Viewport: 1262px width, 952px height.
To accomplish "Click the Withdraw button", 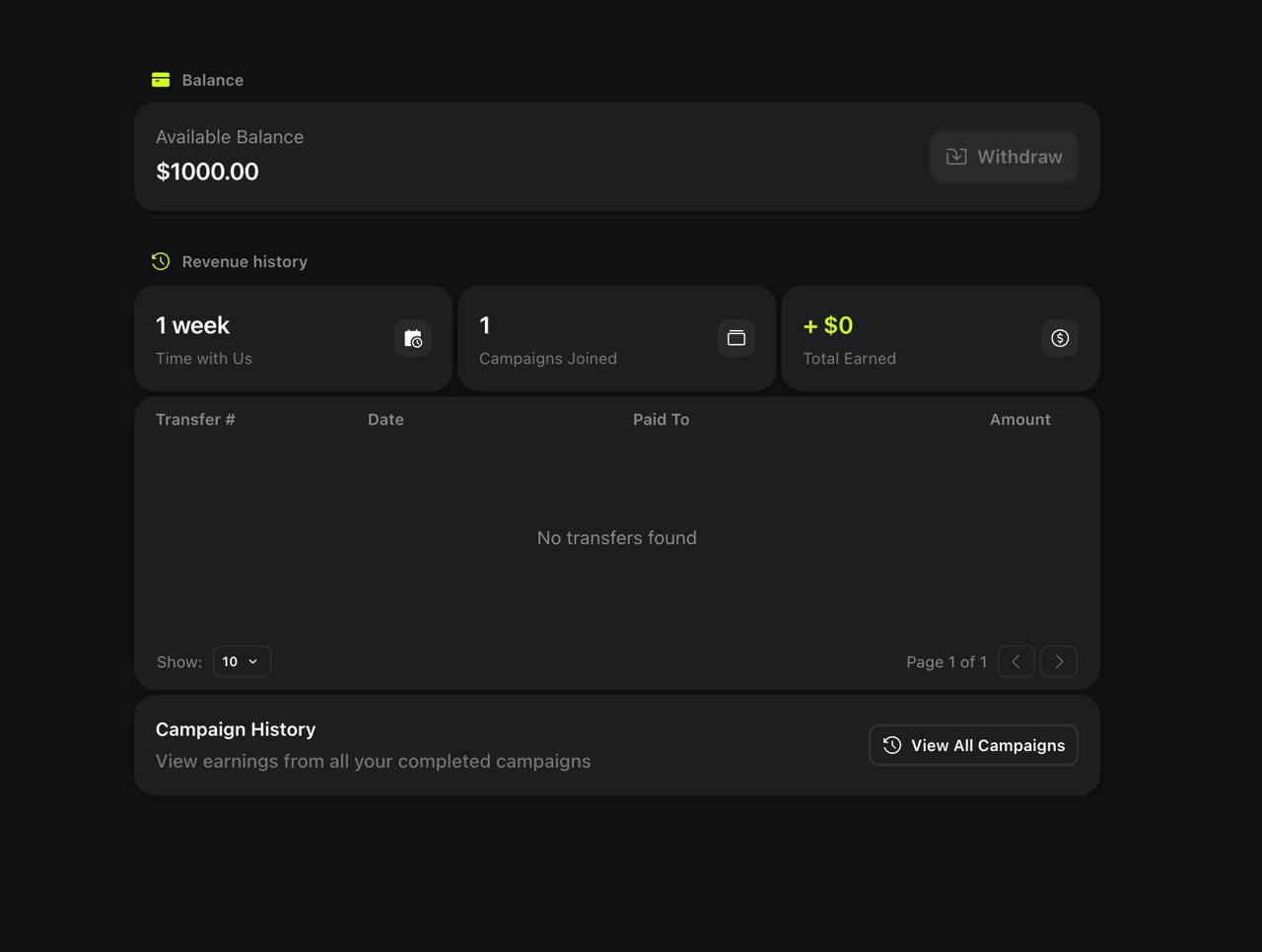I will coord(1004,157).
